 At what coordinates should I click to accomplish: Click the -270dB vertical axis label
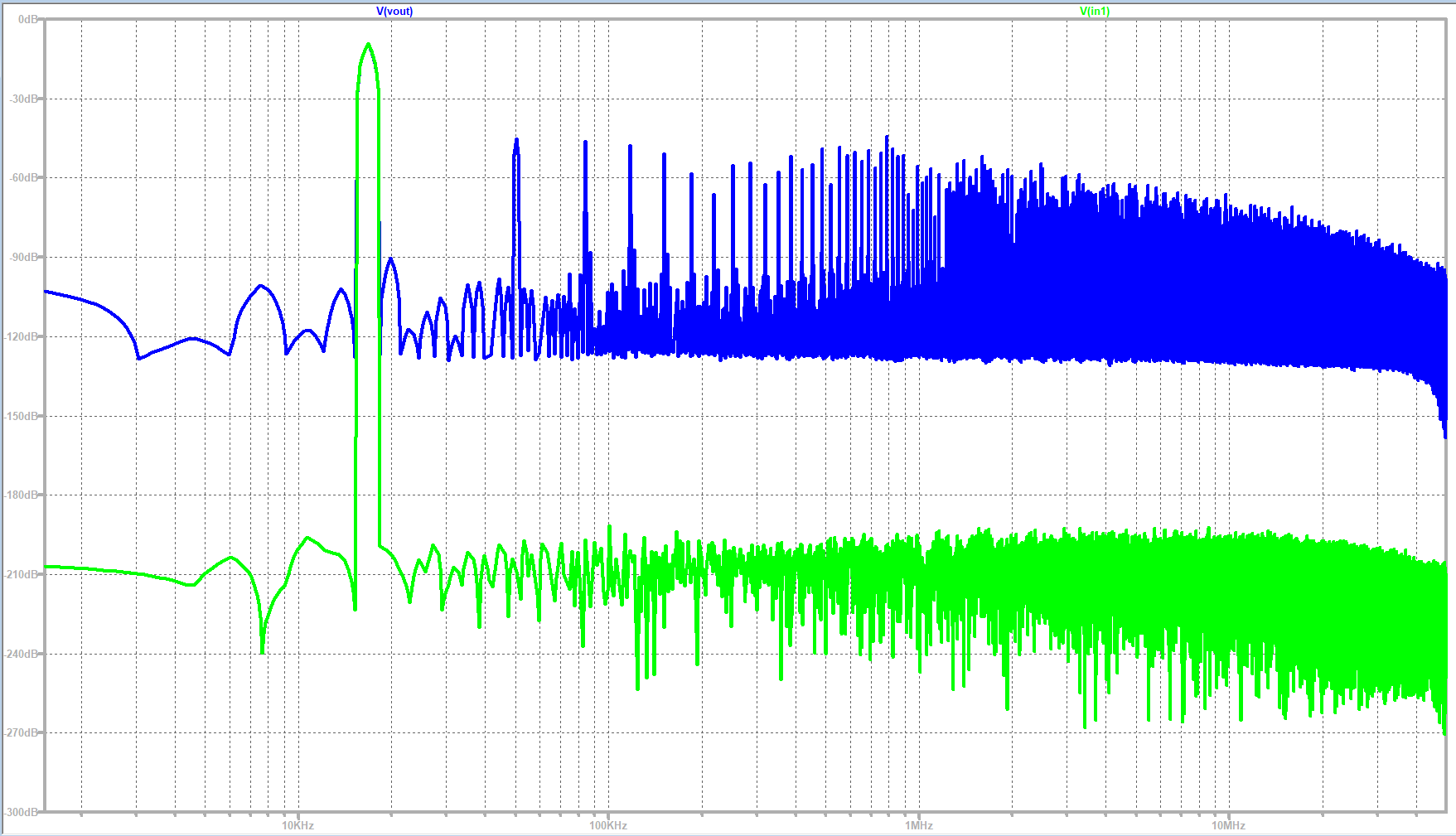[22, 732]
